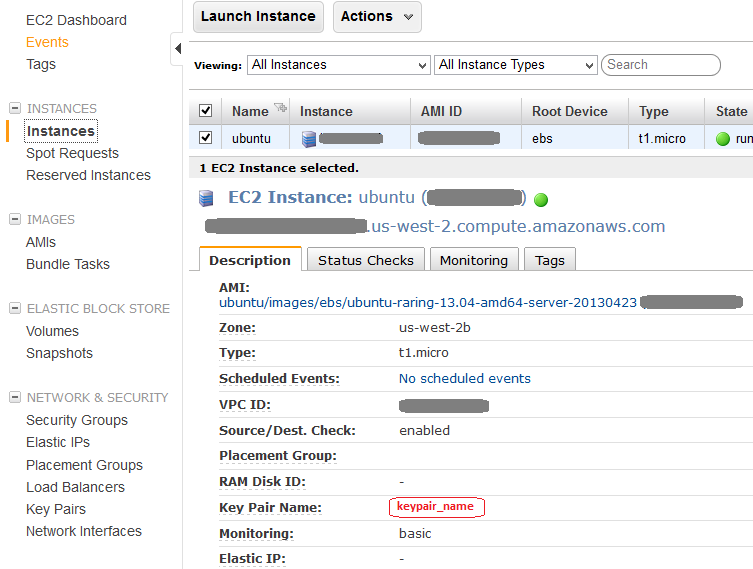Open the All Instance Types dropdown
The image size is (753, 569).
click(x=516, y=65)
